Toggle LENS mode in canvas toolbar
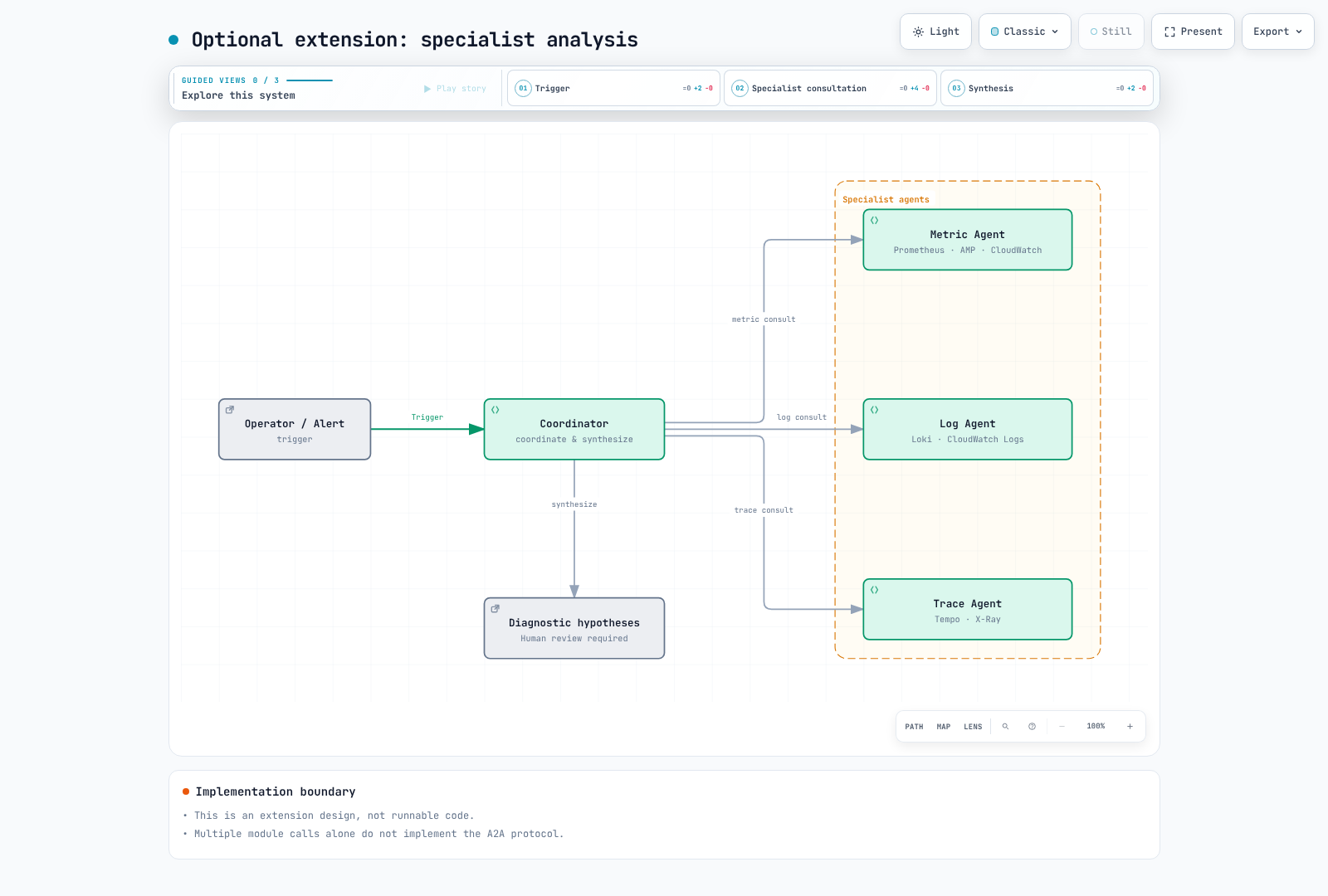This screenshot has height=896, width=1328. pos(973,727)
